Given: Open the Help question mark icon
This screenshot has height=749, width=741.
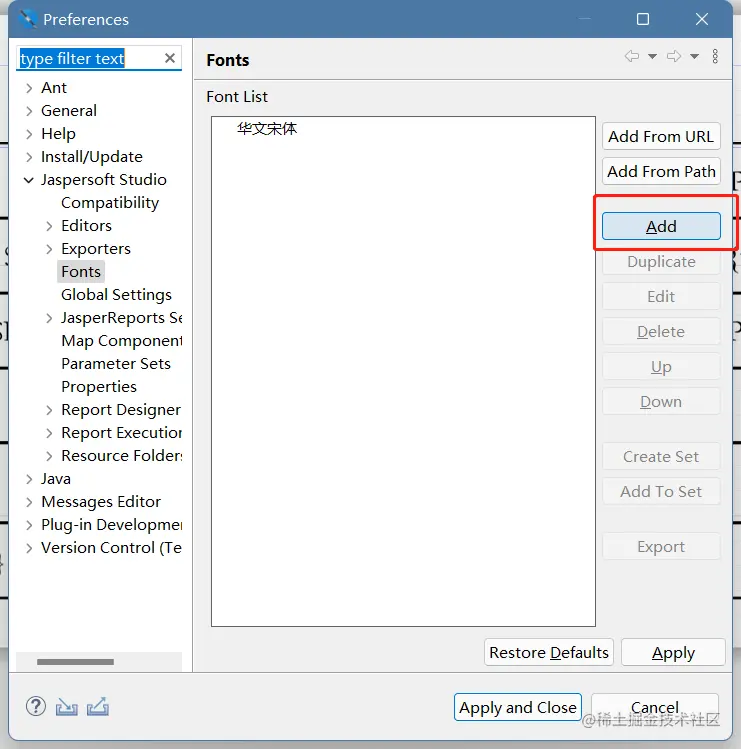Looking at the screenshot, I should click(x=36, y=706).
